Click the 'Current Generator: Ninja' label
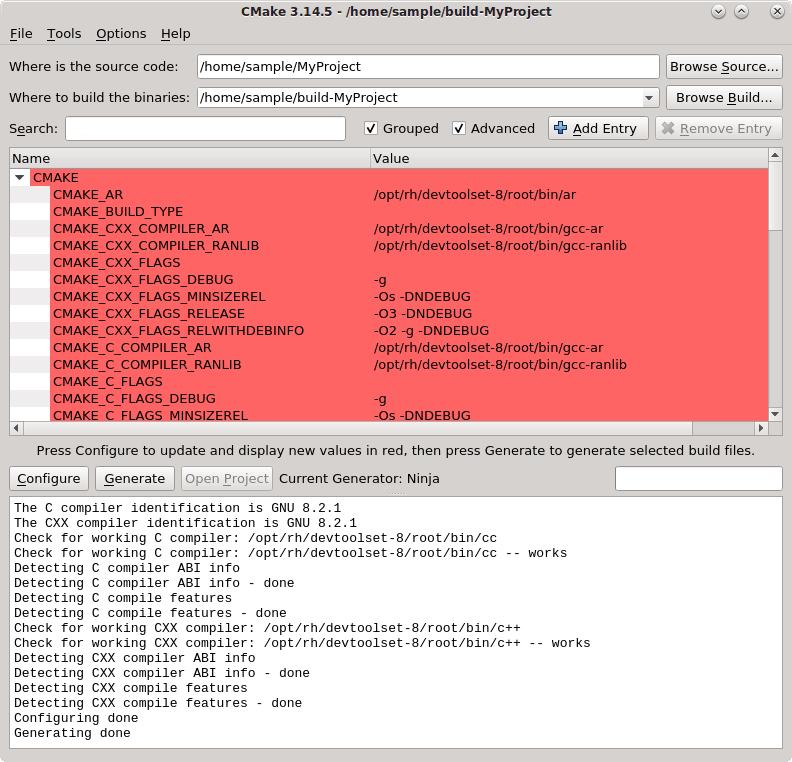792x762 pixels. 359,479
